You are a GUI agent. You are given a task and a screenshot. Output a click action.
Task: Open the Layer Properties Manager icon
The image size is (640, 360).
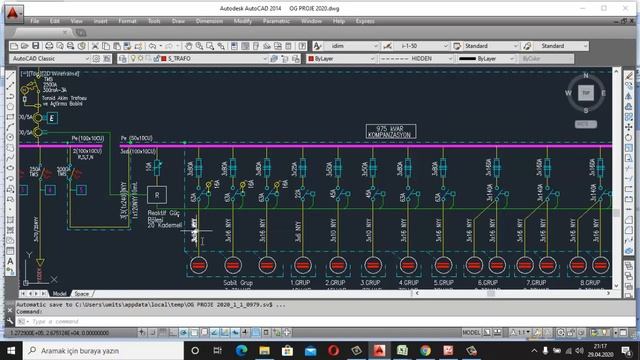pos(122,59)
